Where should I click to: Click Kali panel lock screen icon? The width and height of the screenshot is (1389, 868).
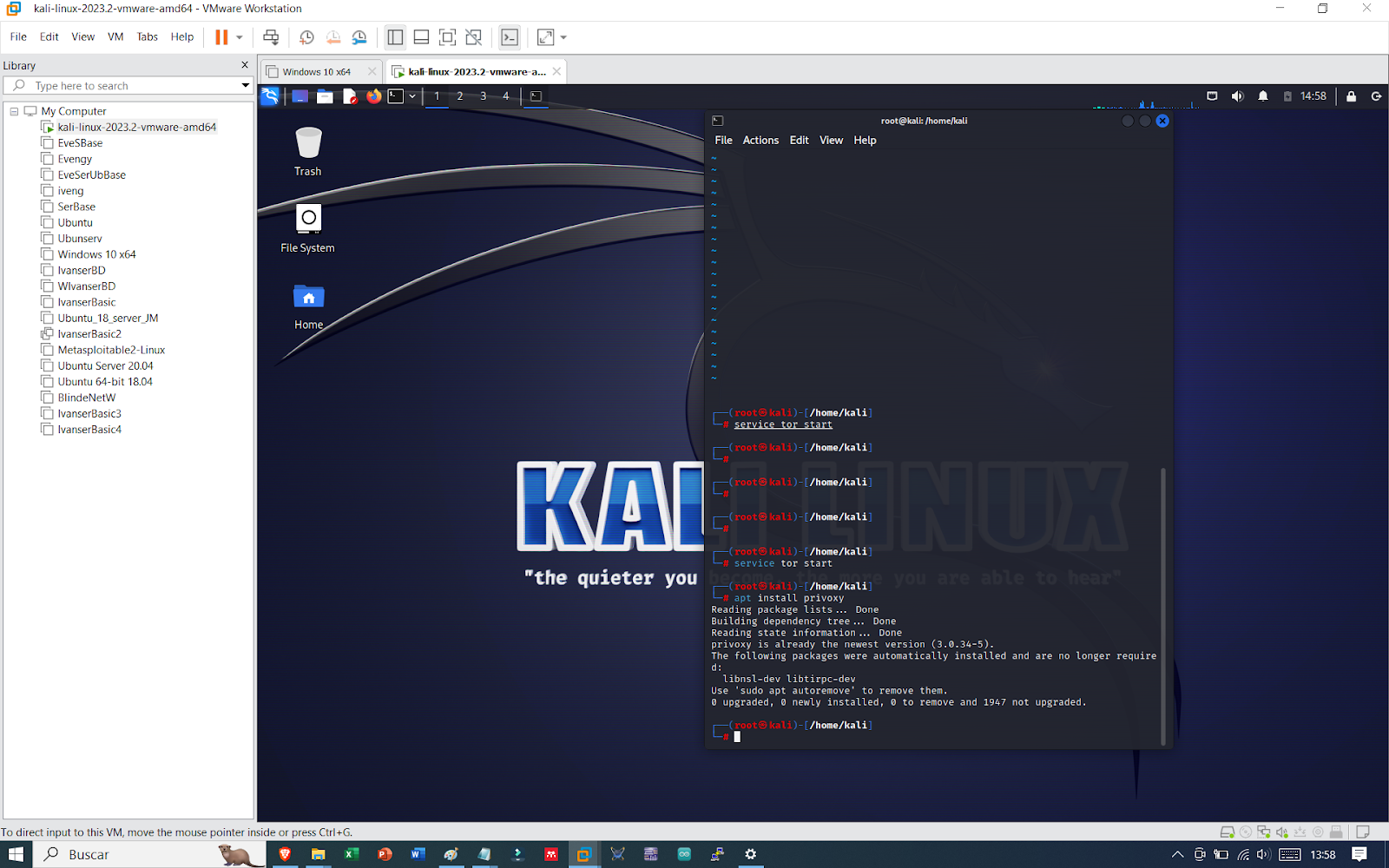(1351, 96)
